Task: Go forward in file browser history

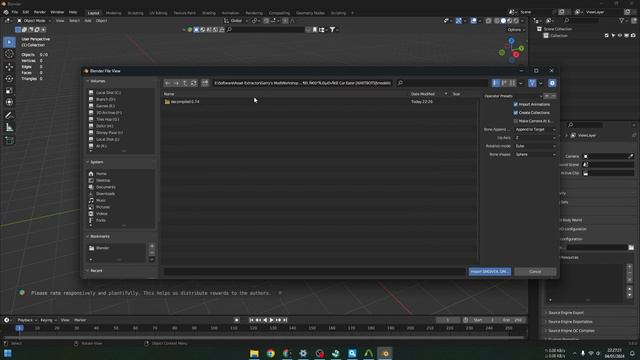Action: pyautogui.click(x=176, y=83)
